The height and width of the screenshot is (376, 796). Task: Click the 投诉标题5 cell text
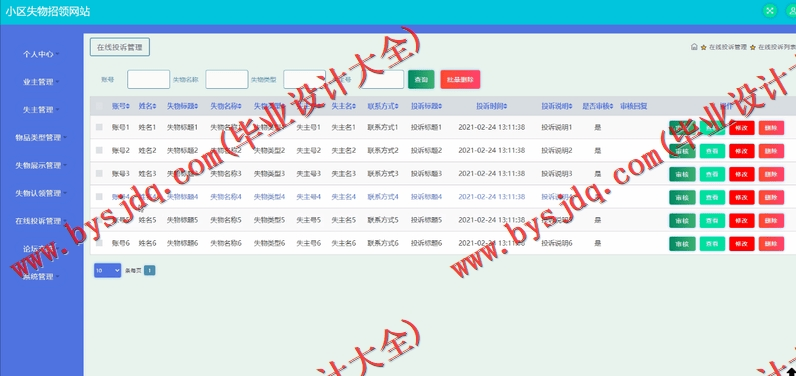tap(426, 220)
